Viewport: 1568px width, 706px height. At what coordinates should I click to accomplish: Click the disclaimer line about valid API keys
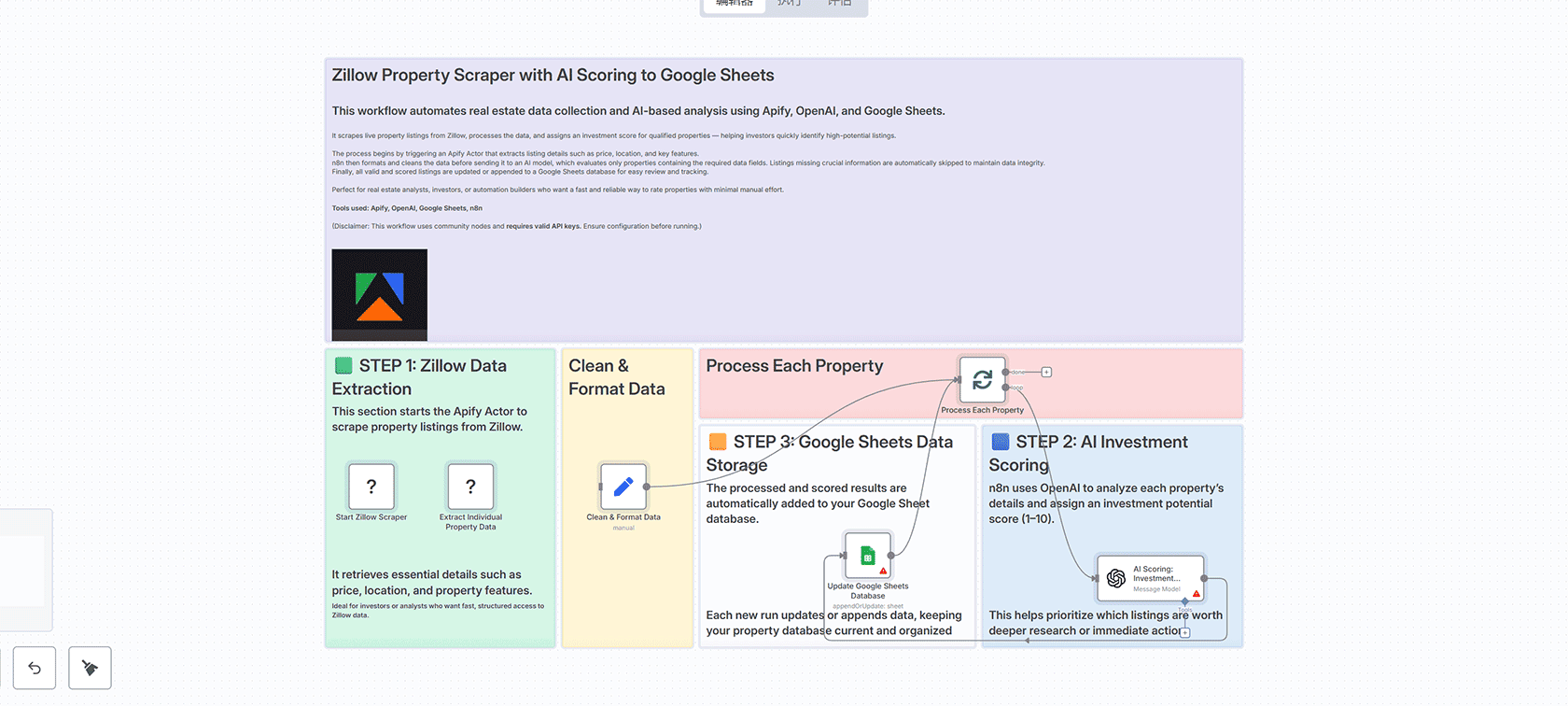[x=516, y=226]
